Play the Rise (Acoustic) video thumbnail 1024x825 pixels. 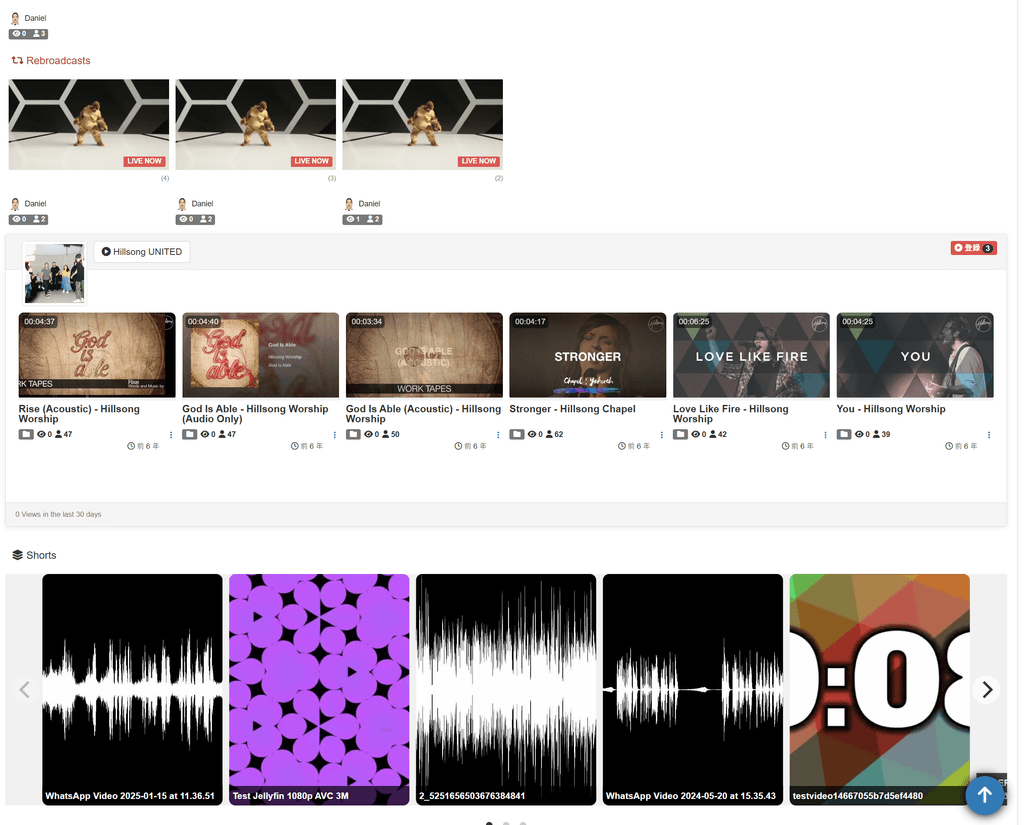pos(97,355)
